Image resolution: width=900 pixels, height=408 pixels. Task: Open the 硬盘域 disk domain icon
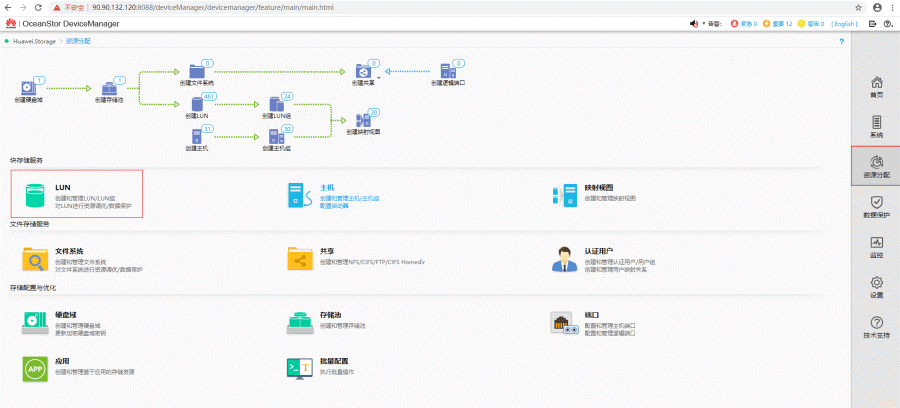click(35, 322)
